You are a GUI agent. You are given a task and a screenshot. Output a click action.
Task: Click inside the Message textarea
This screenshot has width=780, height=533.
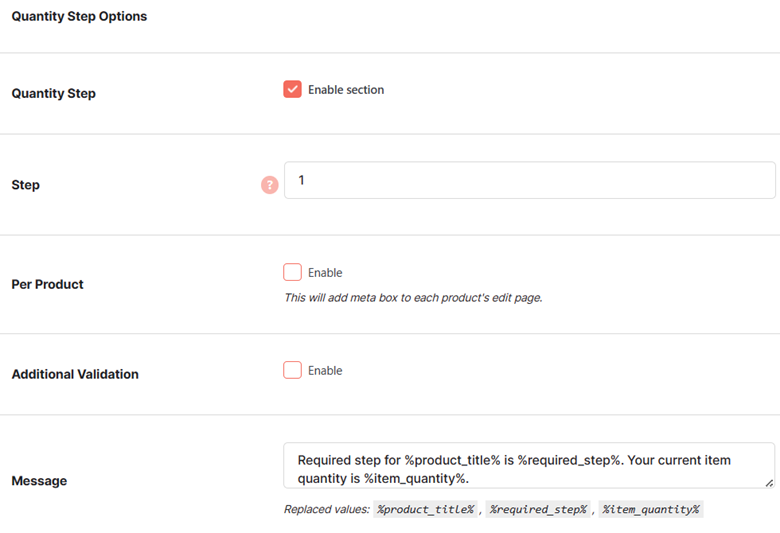click(529, 466)
